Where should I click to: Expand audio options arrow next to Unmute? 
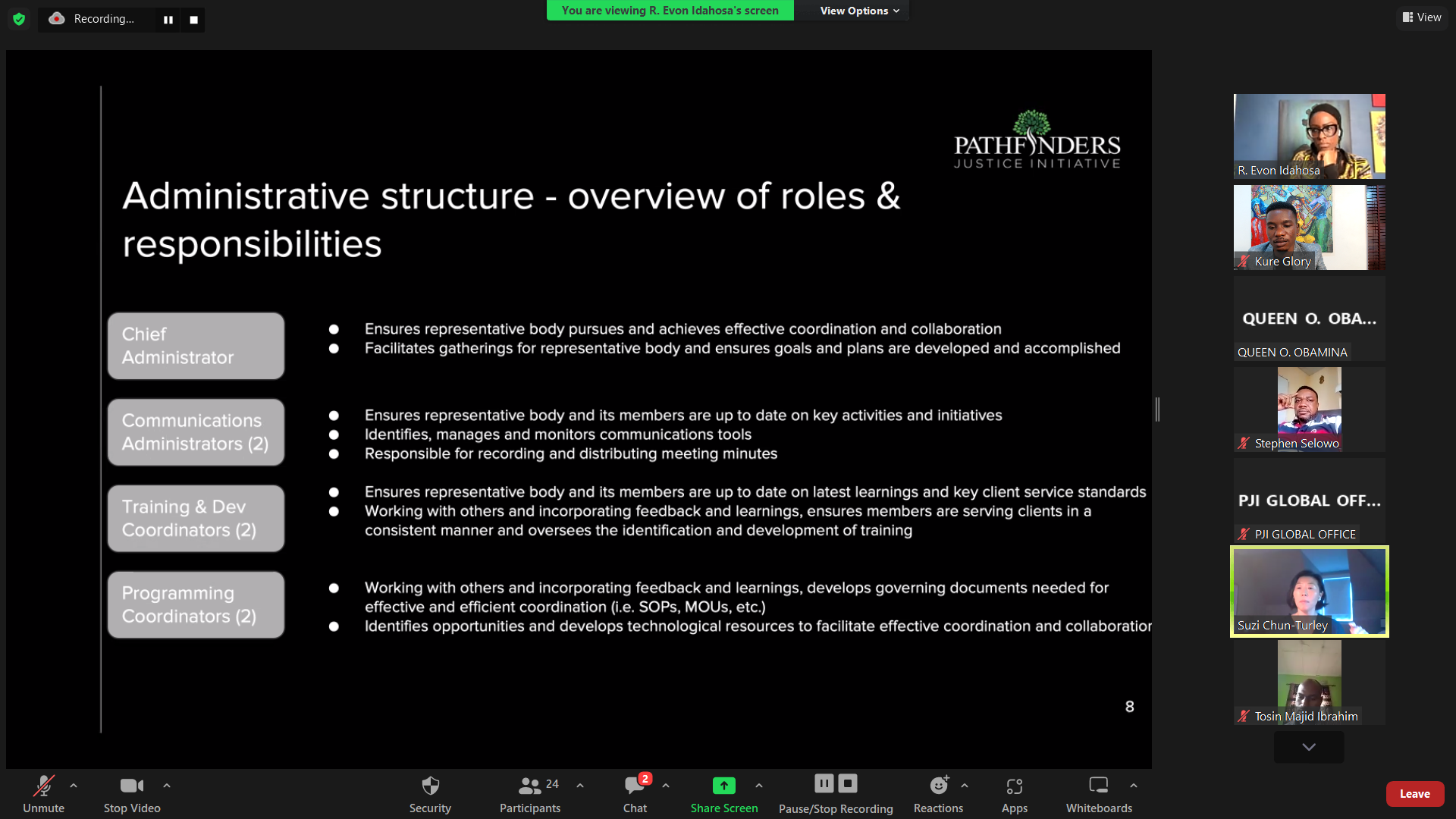pyautogui.click(x=74, y=786)
